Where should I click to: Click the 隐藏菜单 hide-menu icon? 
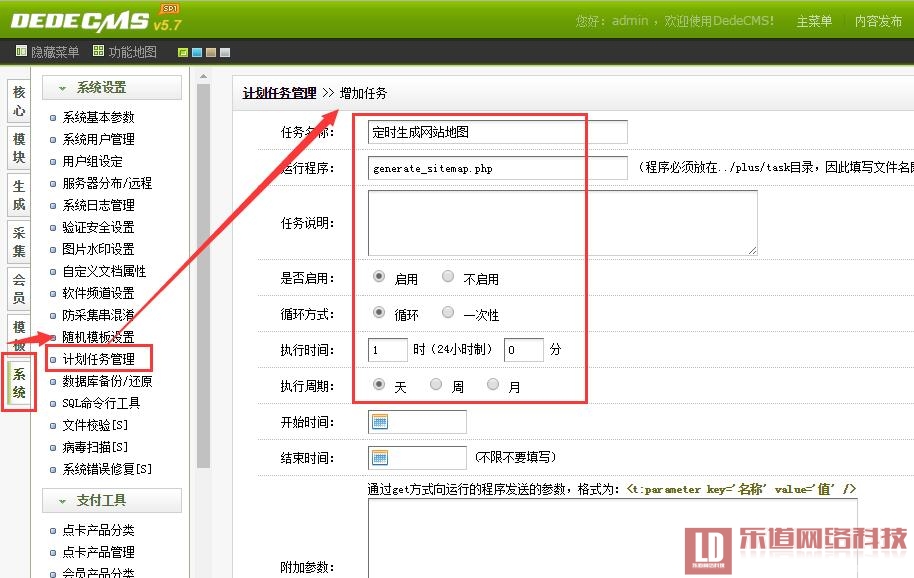coord(21,51)
